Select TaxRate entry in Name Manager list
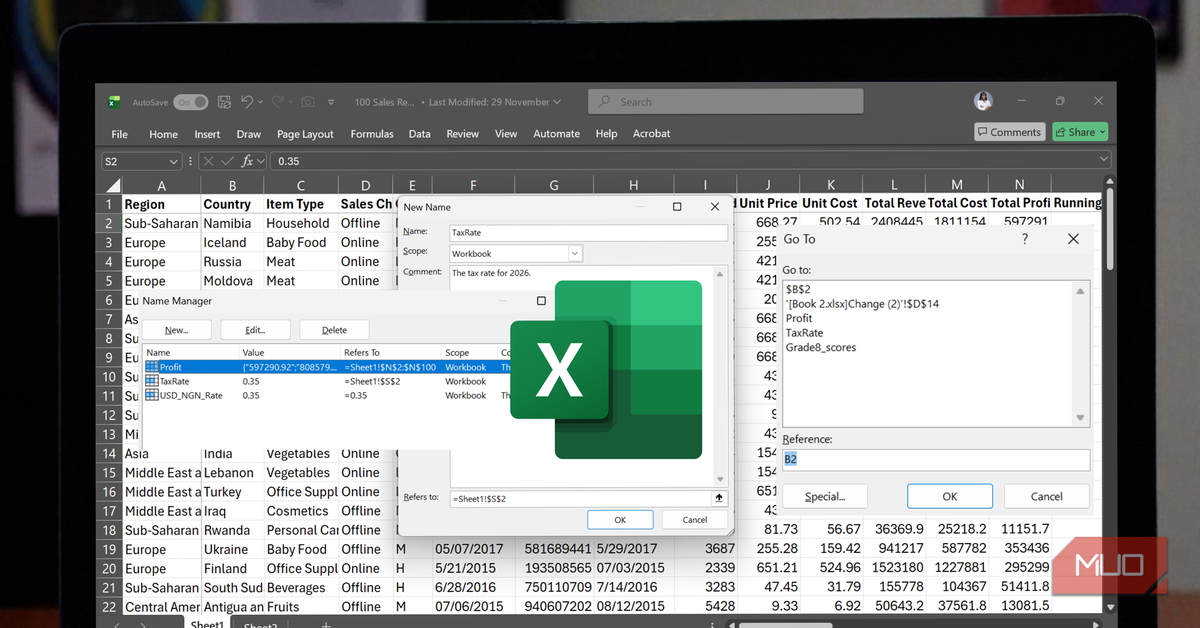Image resolution: width=1200 pixels, height=628 pixels. [174, 381]
